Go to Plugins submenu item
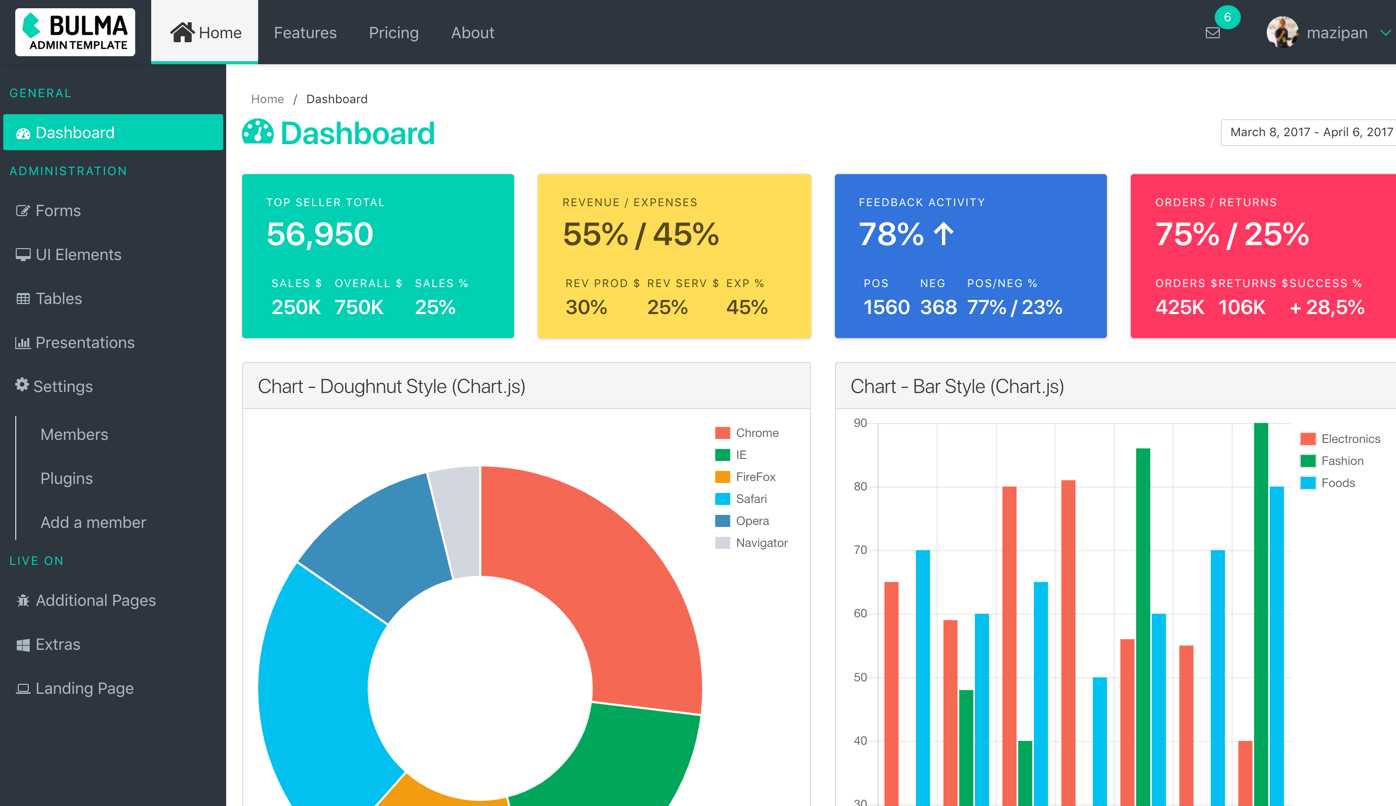Screen dimensions: 1396x806 [x=66, y=479]
